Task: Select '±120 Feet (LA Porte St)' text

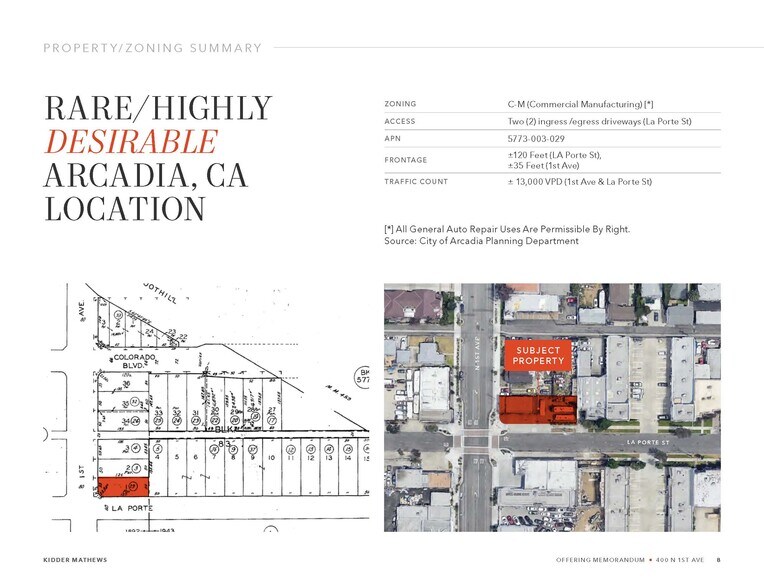Action: click(554, 155)
